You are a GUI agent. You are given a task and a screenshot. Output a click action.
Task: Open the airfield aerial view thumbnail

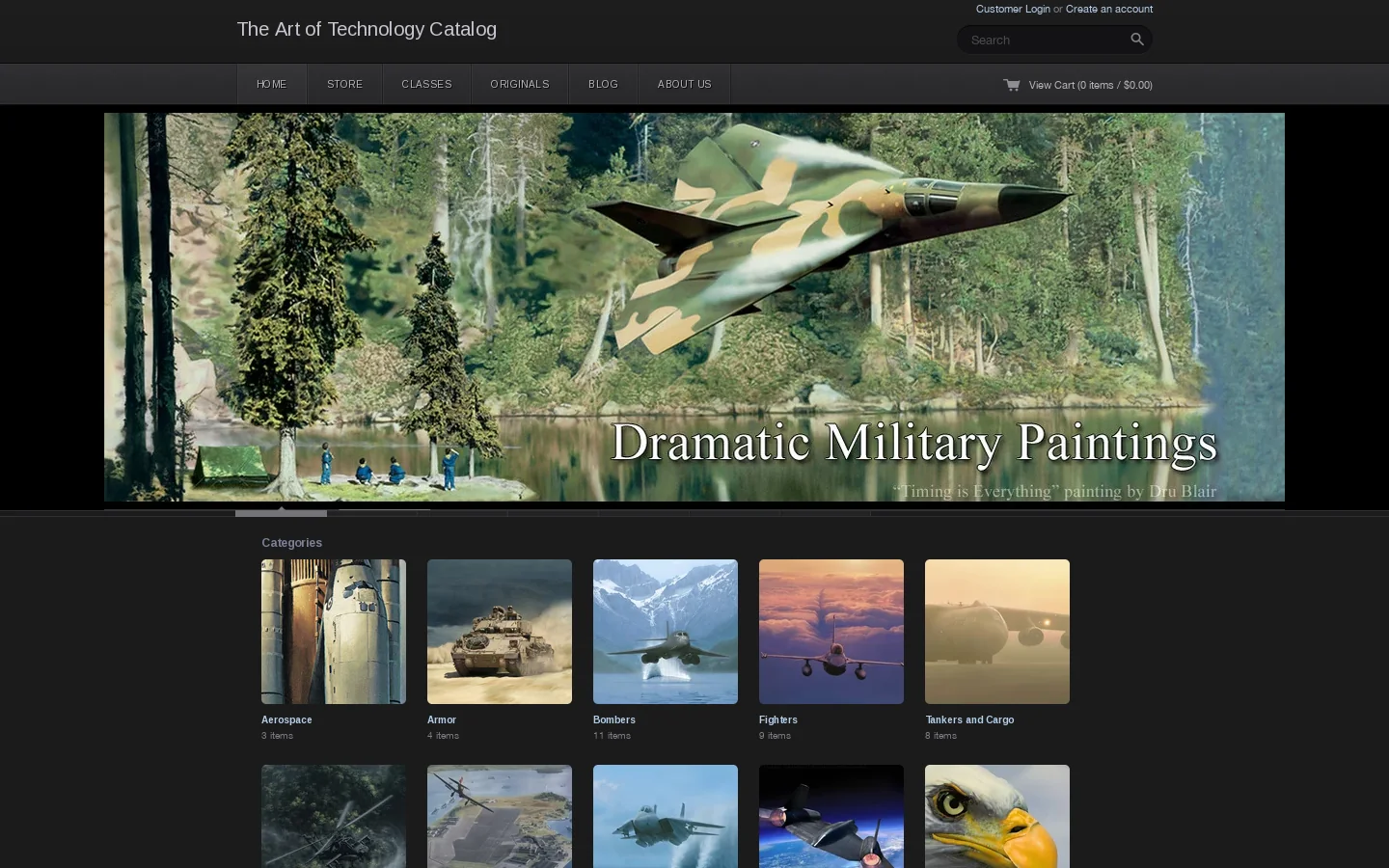point(500,816)
